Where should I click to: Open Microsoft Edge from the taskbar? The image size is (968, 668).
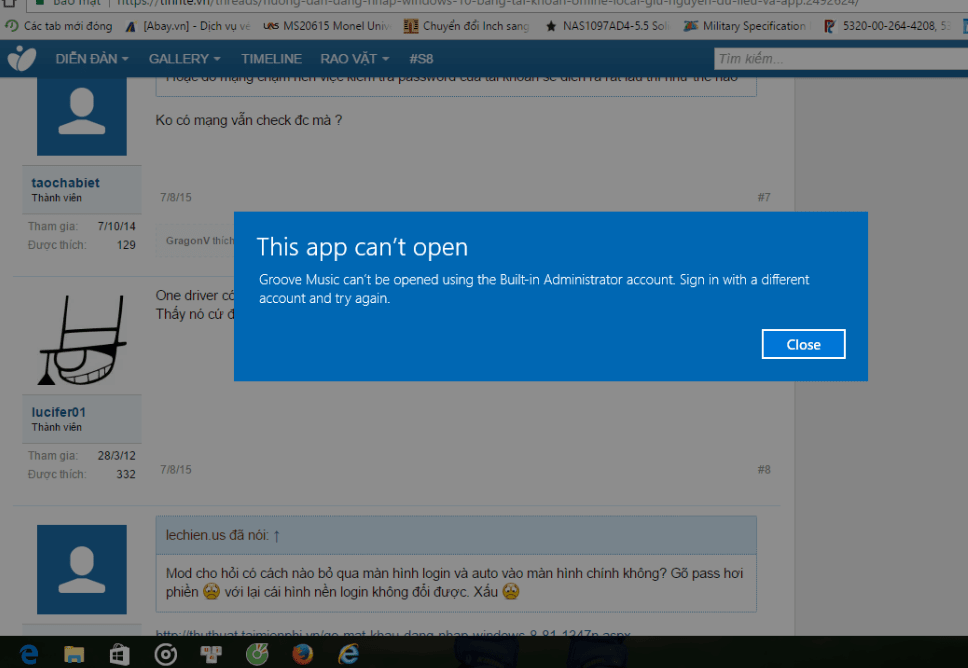point(29,654)
